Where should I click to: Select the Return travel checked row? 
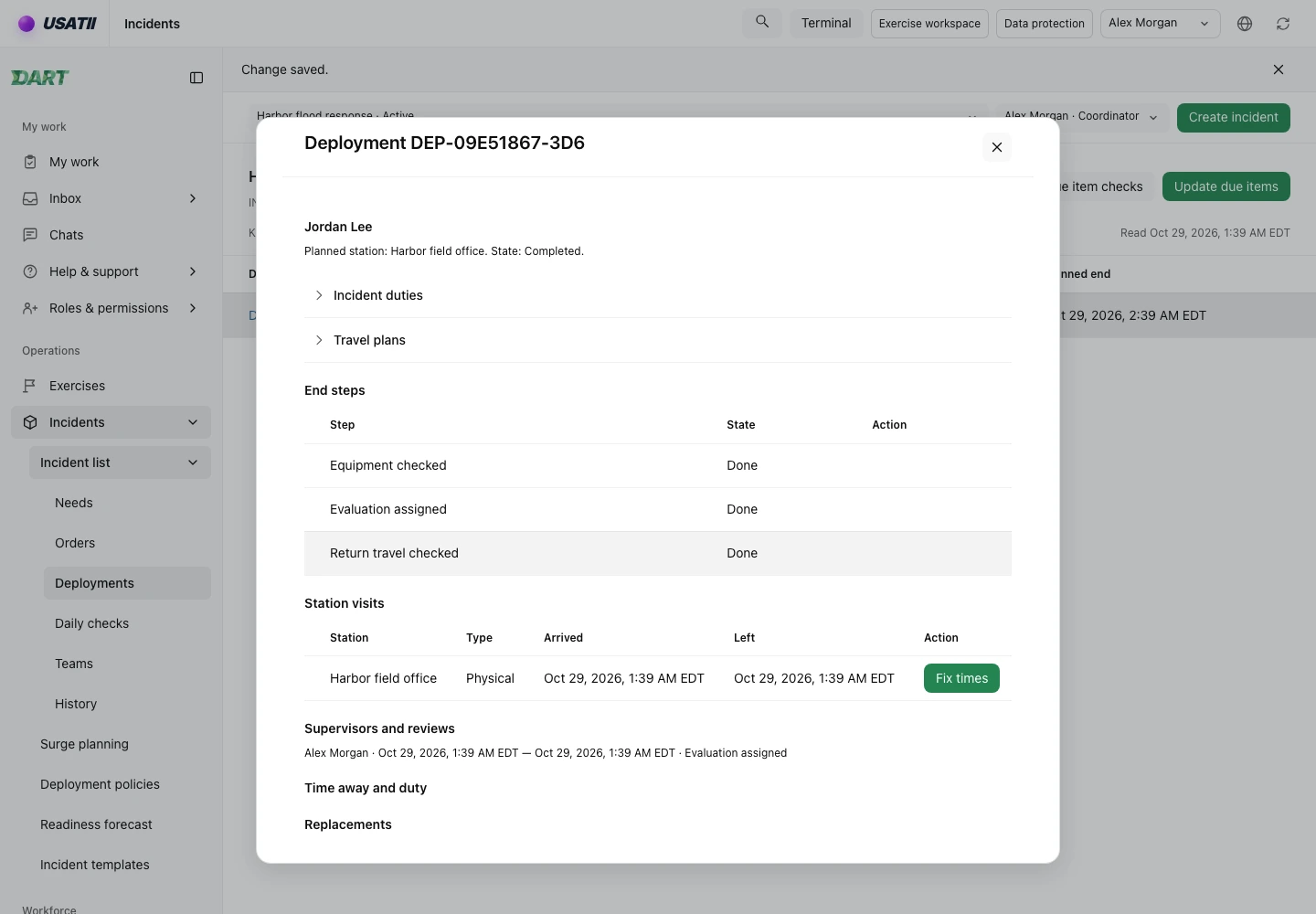658,553
